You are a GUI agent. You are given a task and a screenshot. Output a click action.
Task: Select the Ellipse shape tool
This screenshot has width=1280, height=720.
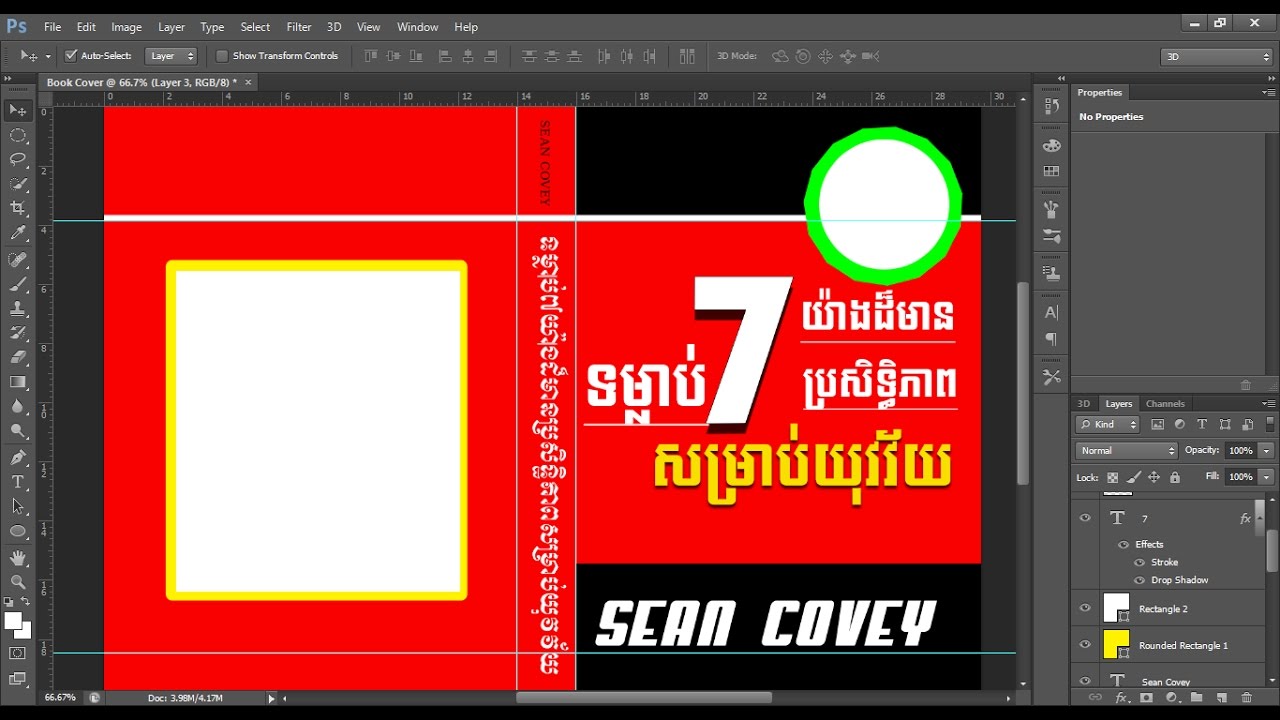18,531
